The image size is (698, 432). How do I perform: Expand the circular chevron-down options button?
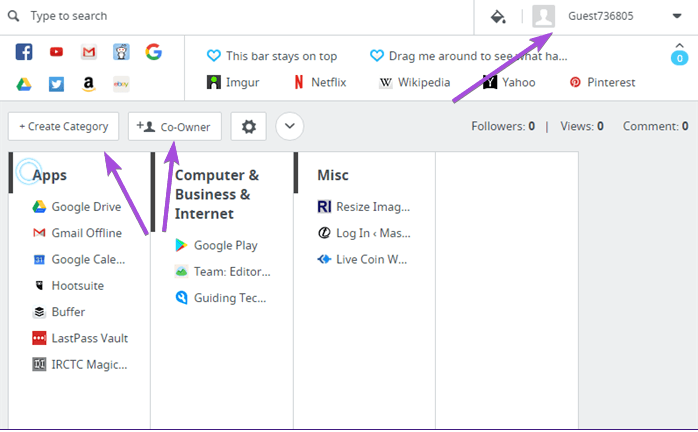290,126
